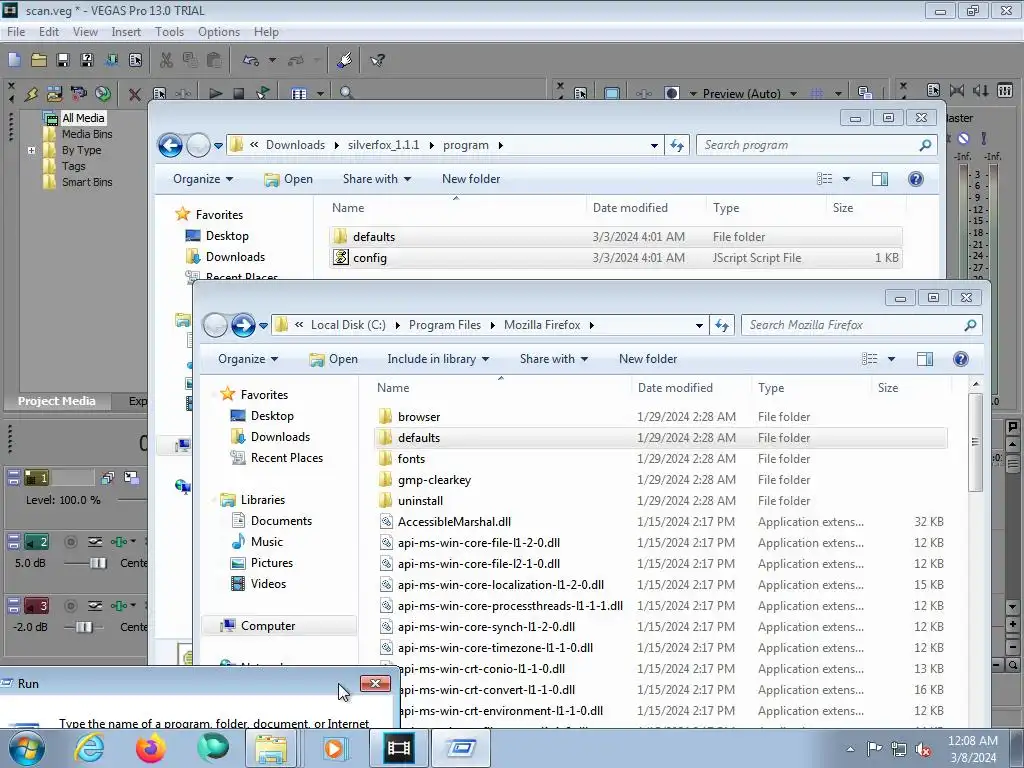Click New folder in Mozilla Firefox window
The image size is (1024, 768).
(648, 359)
